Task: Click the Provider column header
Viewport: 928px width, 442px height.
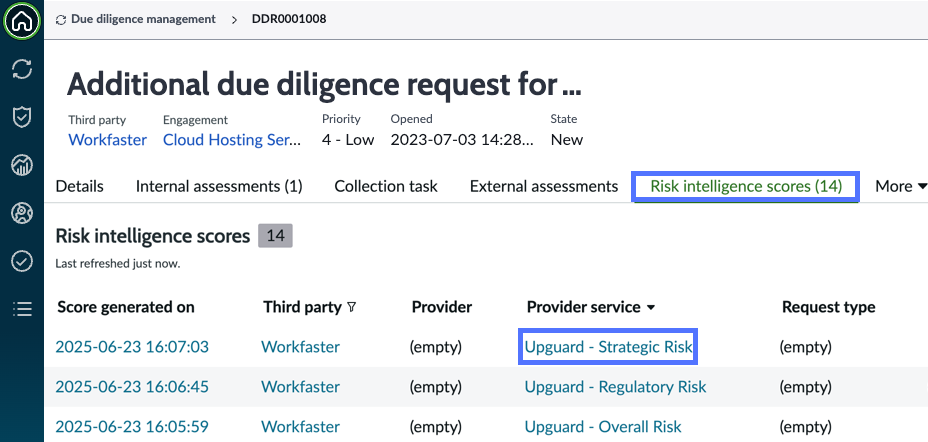Action: [x=442, y=307]
